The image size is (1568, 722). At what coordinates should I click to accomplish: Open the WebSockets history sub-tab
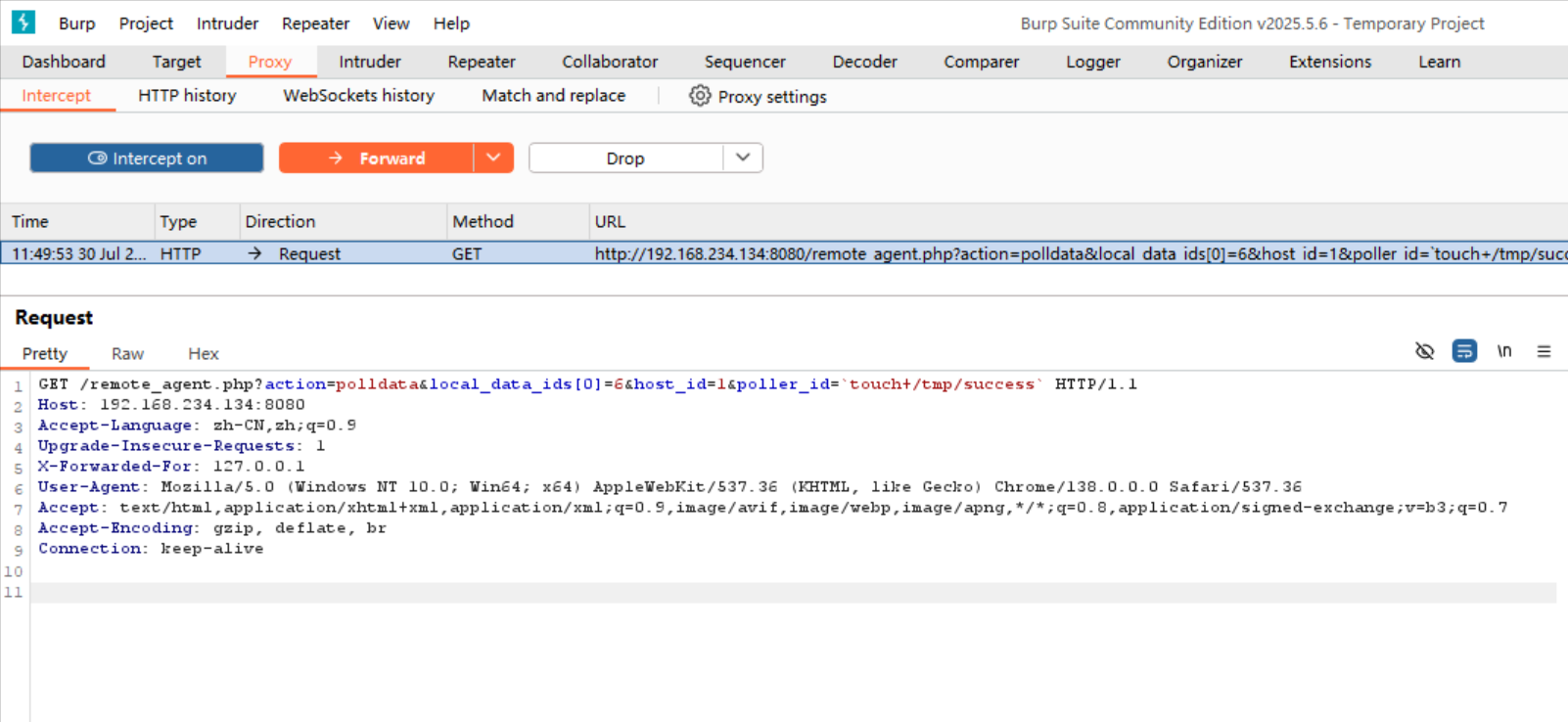coord(358,95)
